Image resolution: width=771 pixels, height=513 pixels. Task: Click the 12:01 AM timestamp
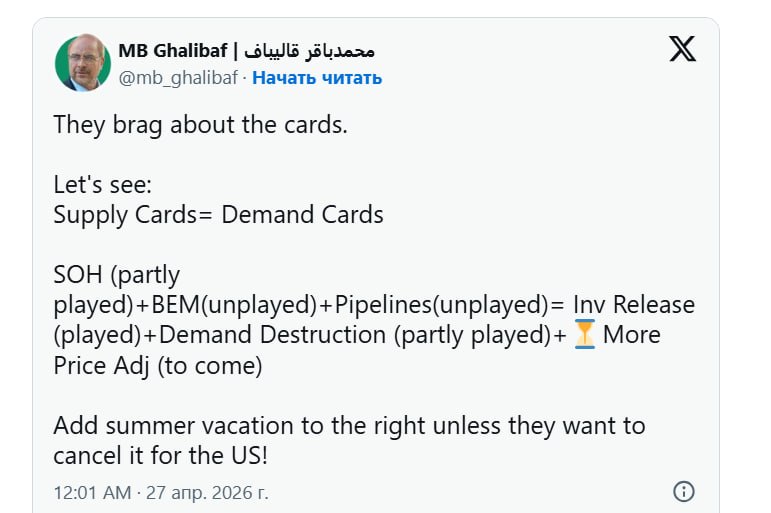pyautogui.click(x=92, y=492)
